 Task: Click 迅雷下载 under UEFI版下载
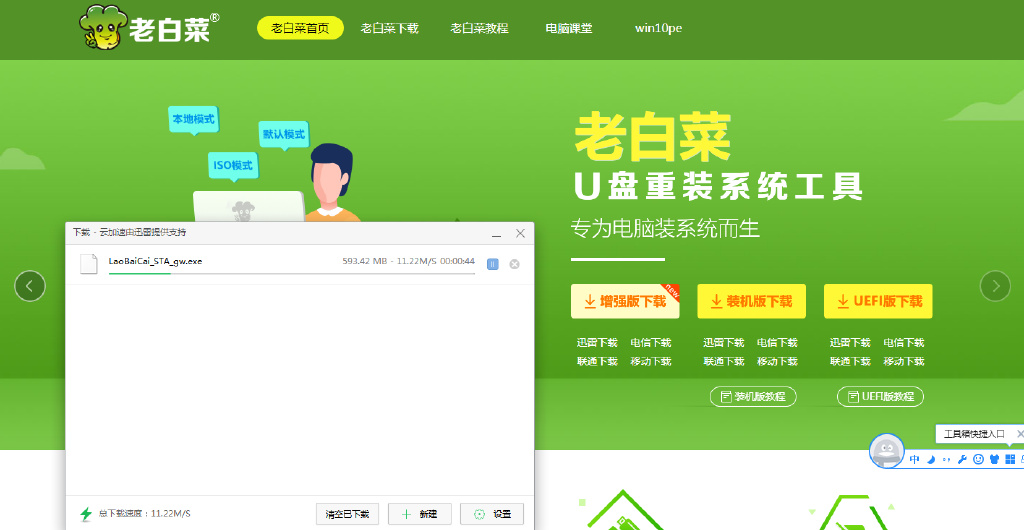tap(850, 343)
